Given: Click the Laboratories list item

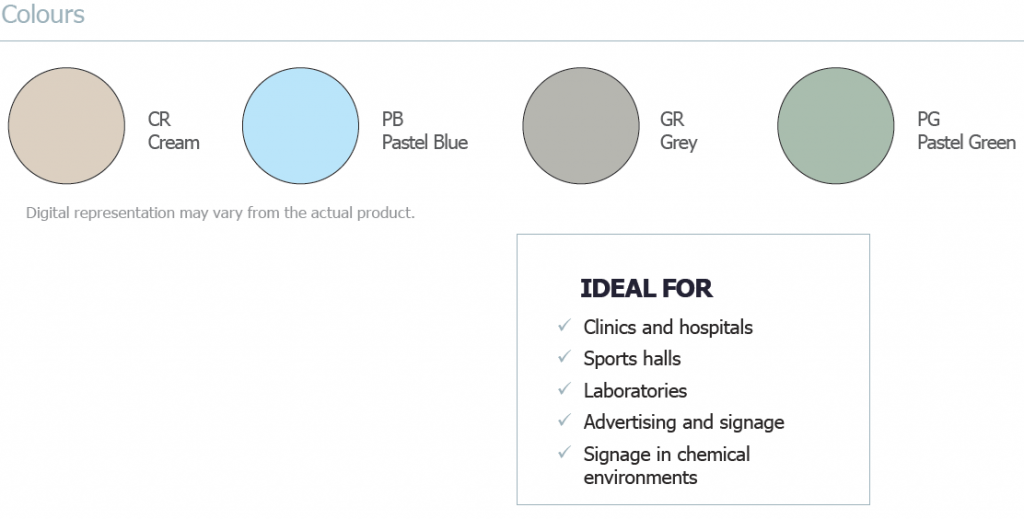Looking at the screenshot, I should pyautogui.click(x=635, y=390).
